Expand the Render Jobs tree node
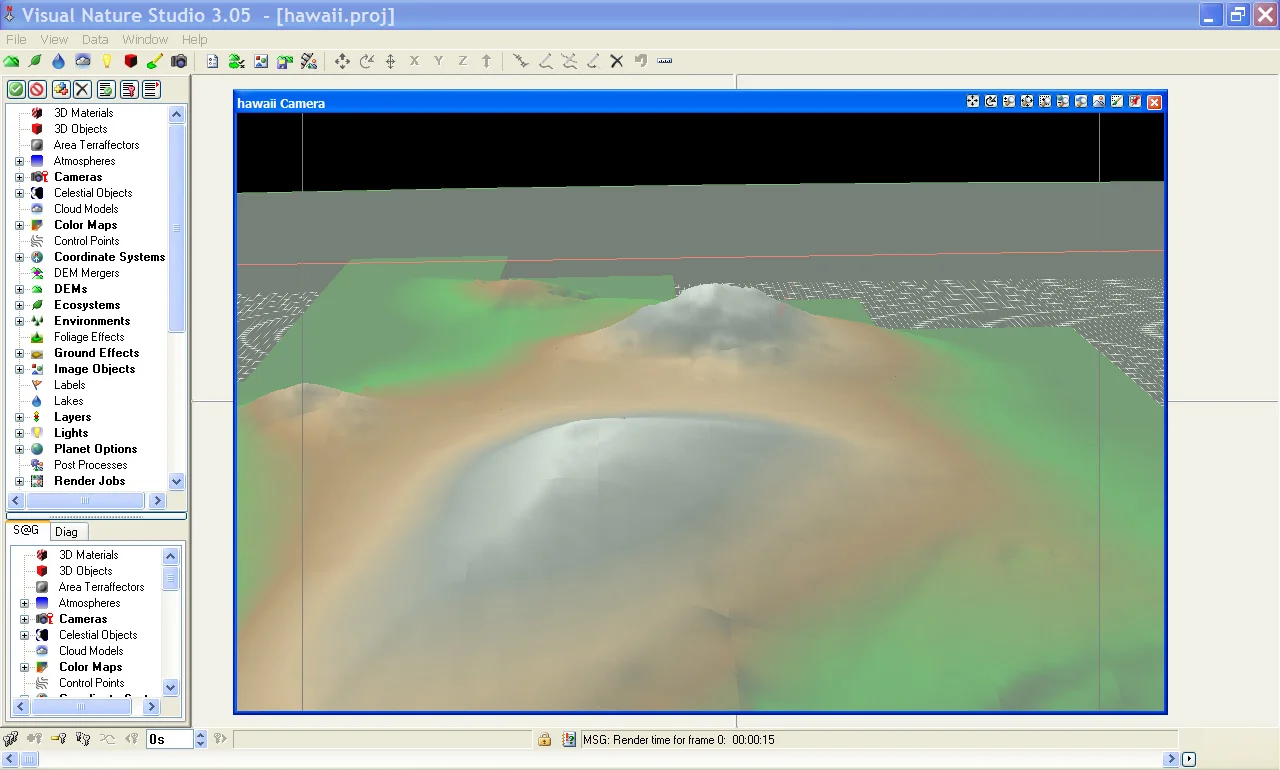 click(x=19, y=481)
